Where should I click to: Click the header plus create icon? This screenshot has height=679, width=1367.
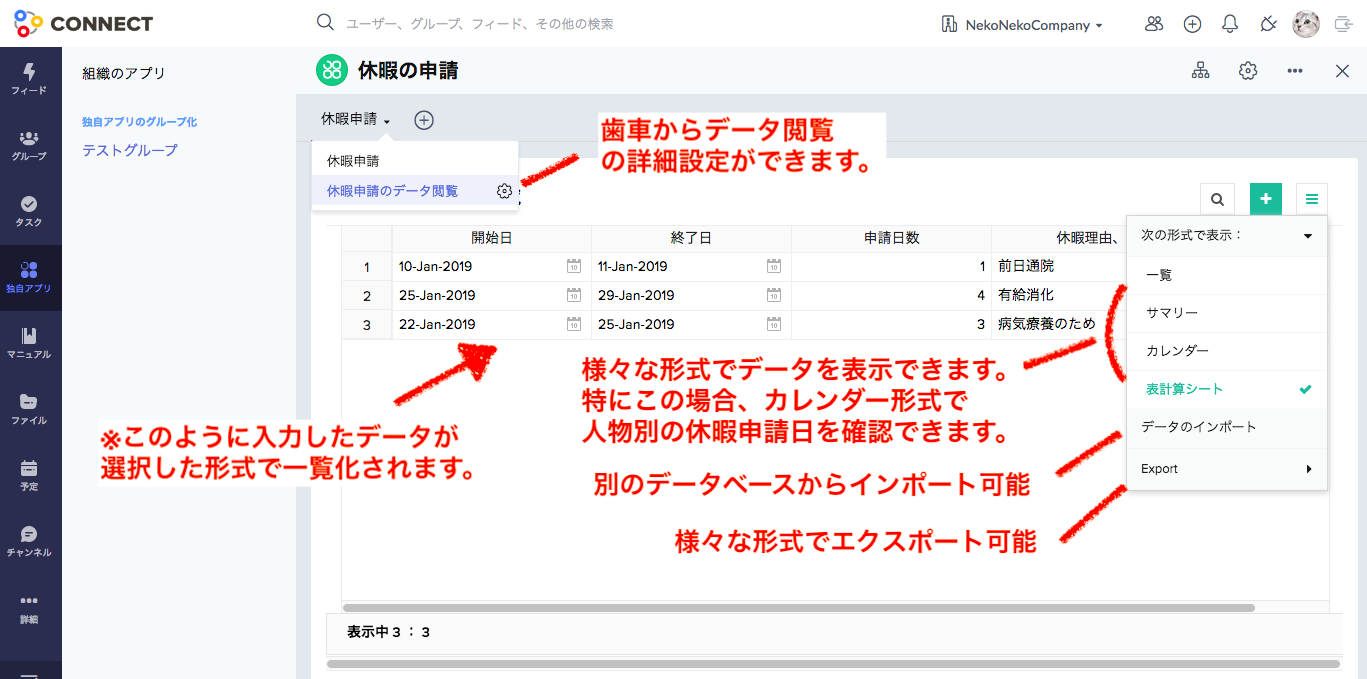click(1192, 24)
